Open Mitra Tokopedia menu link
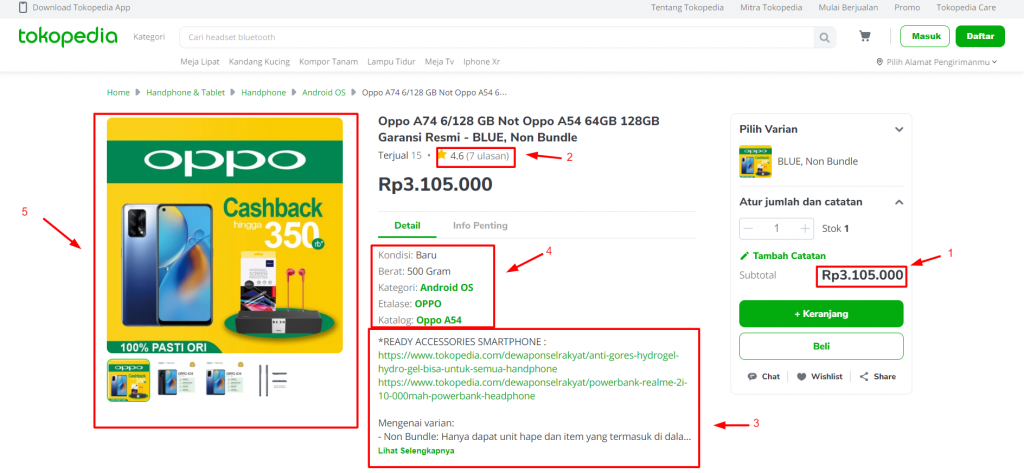 click(x=771, y=8)
